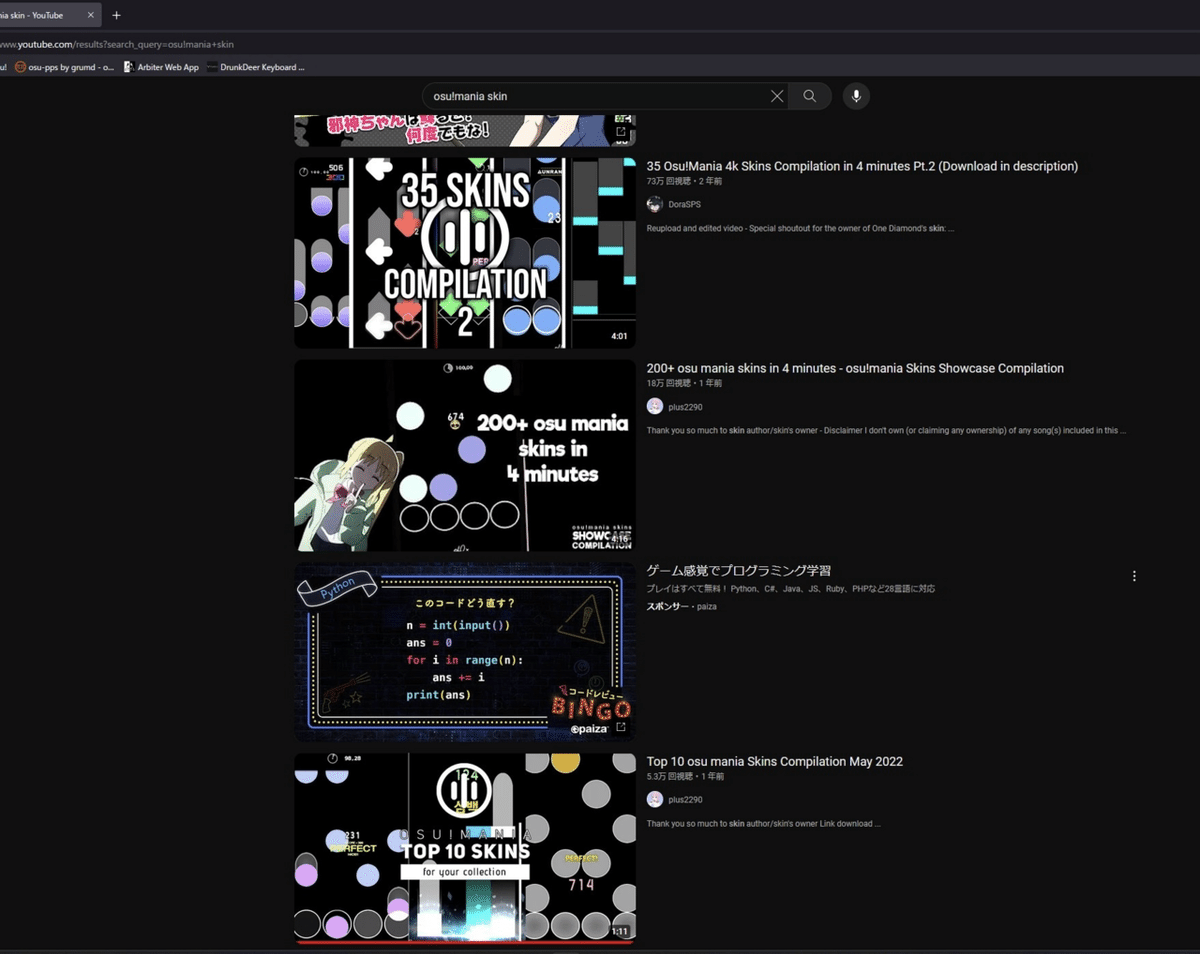Click the 200+ osu mania skins video thumbnail
The height and width of the screenshot is (954, 1200).
point(464,455)
